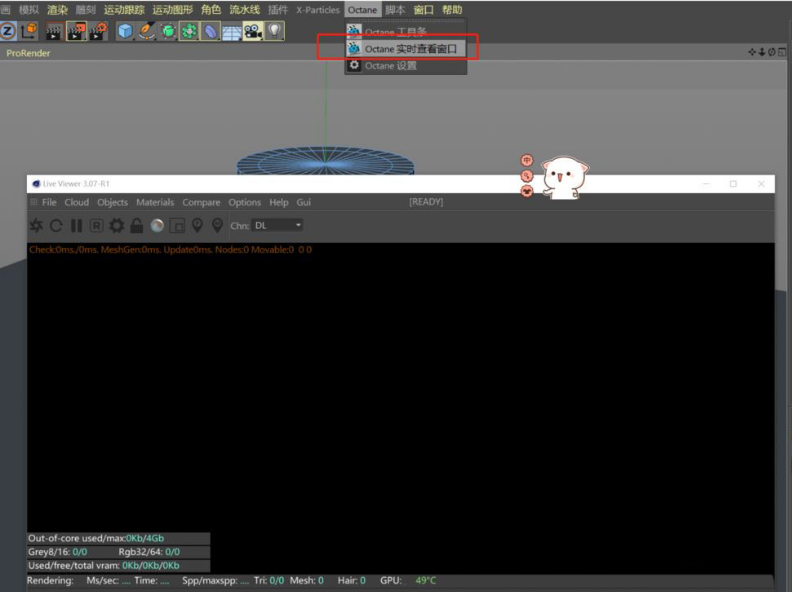Add a camera object
The width and height of the screenshot is (792, 592).
[253, 31]
